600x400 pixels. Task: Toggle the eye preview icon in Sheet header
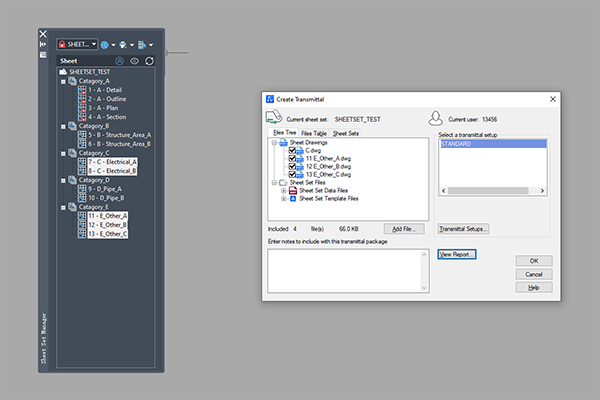pos(134,61)
